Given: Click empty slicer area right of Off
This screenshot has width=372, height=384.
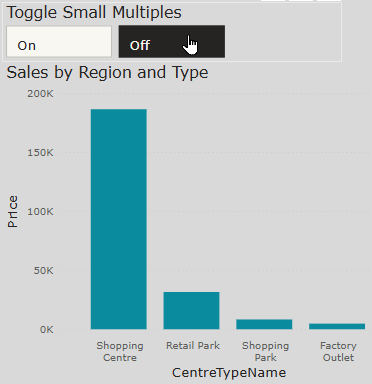Looking at the screenshot, I should click(x=283, y=42).
